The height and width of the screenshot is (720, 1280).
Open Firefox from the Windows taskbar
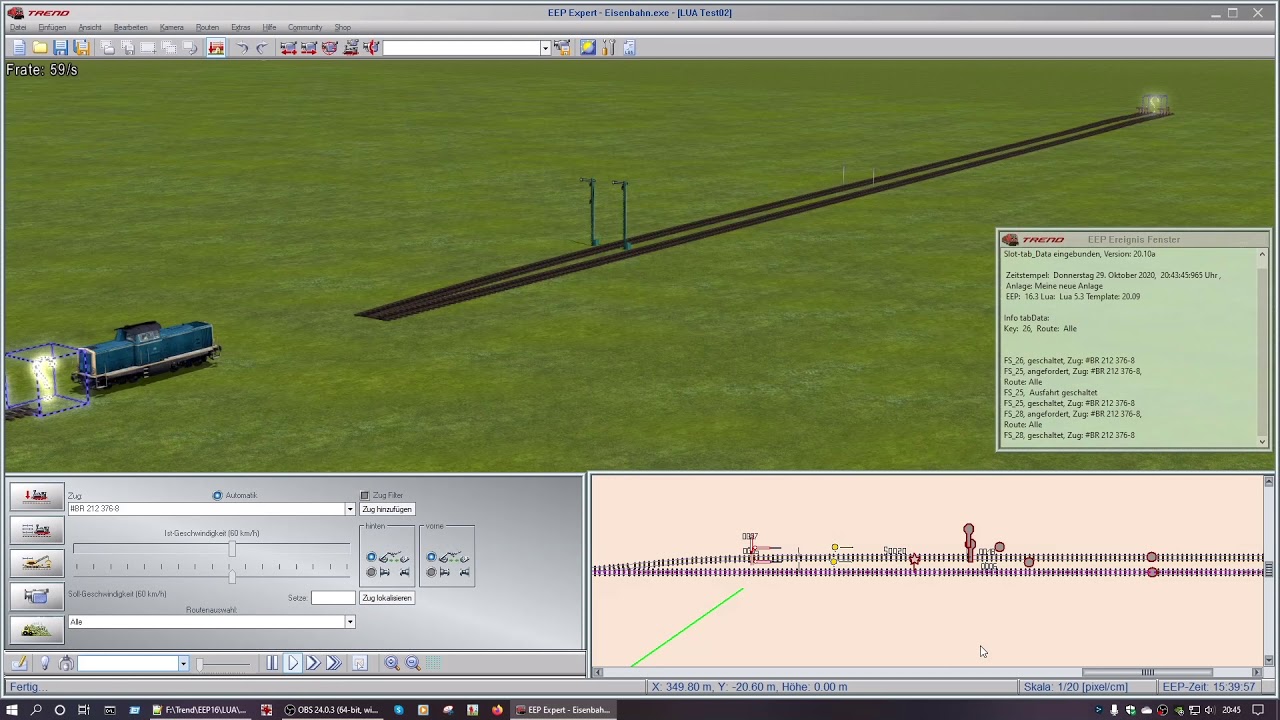pos(497,710)
